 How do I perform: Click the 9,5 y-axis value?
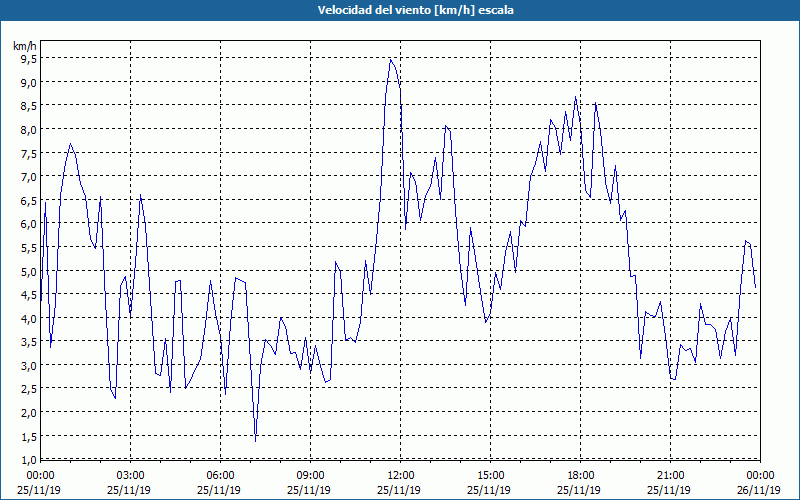(x=29, y=59)
